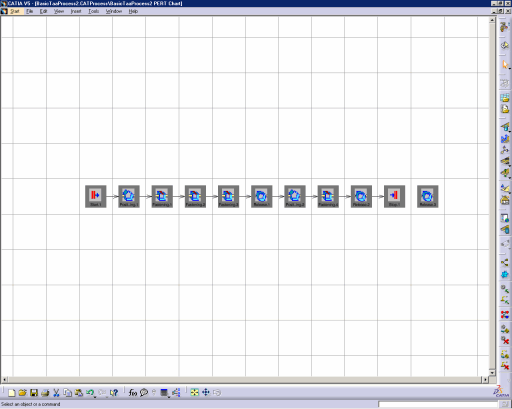Open the Start menu
The image size is (512, 409).
[x=15, y=11]
